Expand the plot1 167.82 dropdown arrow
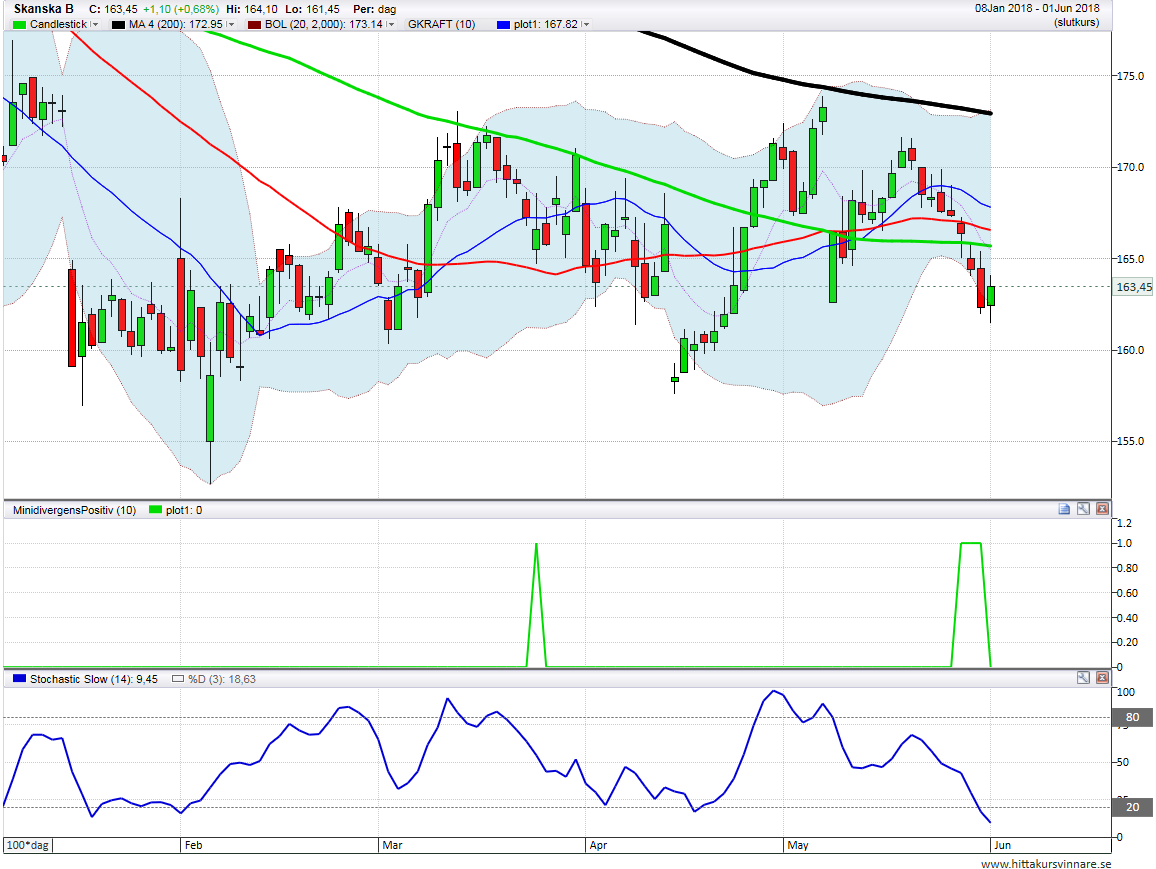1156x869 pixels. (586, 24)
